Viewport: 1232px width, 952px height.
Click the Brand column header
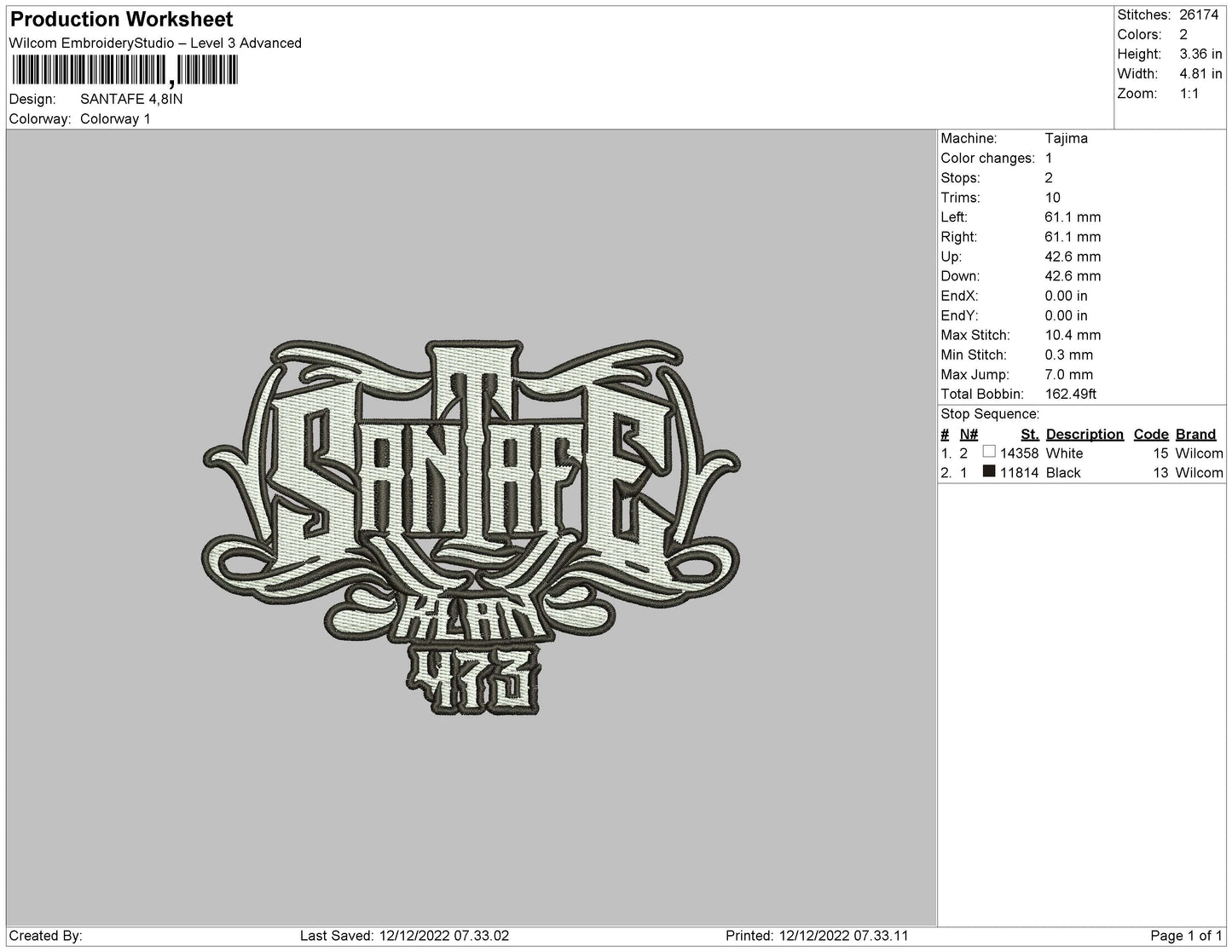1195,434
